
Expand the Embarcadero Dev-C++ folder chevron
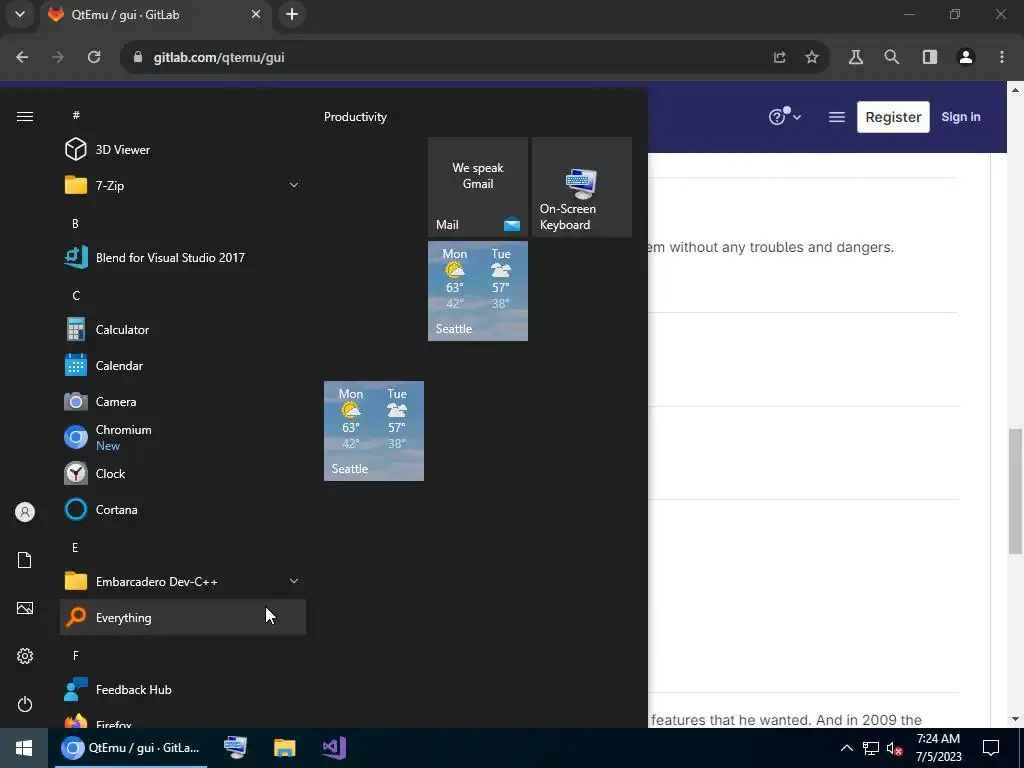click(x=294, y=581)
